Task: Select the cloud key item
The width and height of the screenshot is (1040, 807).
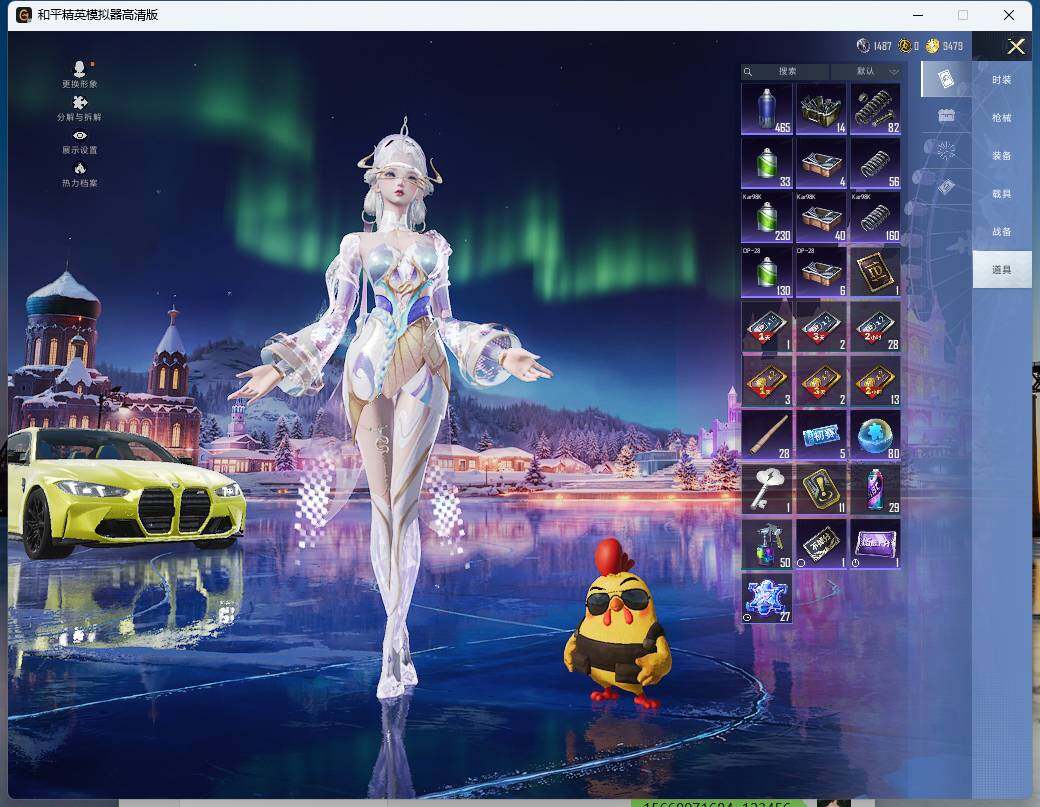Action: (x=767, y=489)
